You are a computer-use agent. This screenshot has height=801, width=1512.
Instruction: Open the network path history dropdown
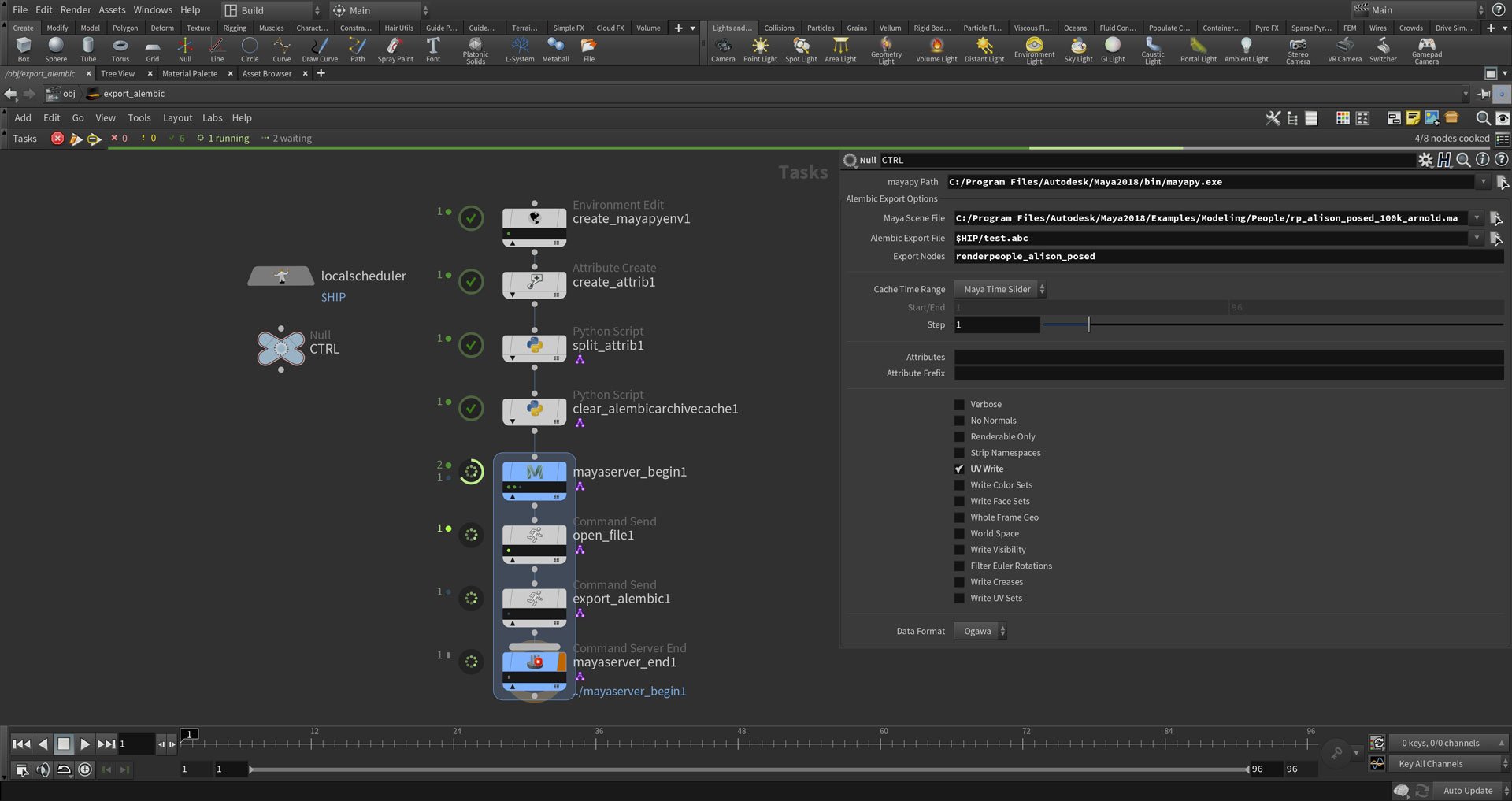pos(1466,94)
